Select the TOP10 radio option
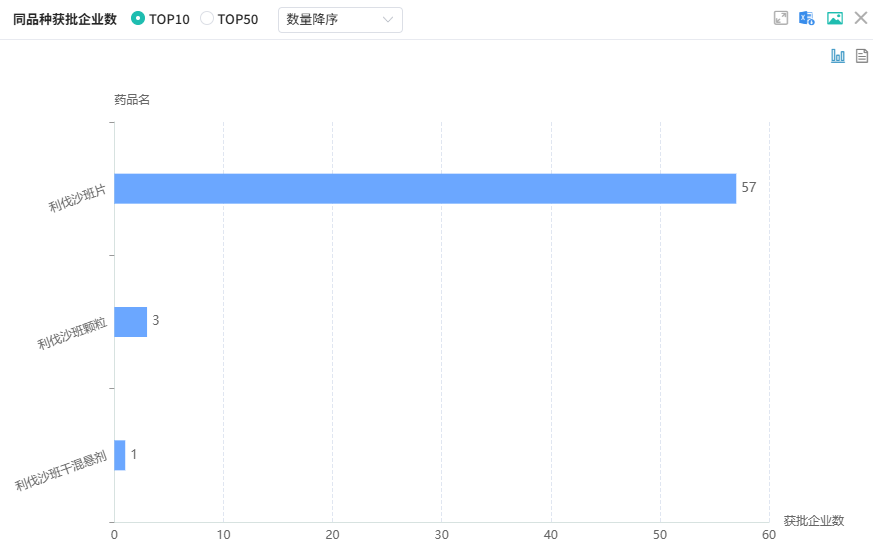The image size is (873, 548). click(138, 18)
